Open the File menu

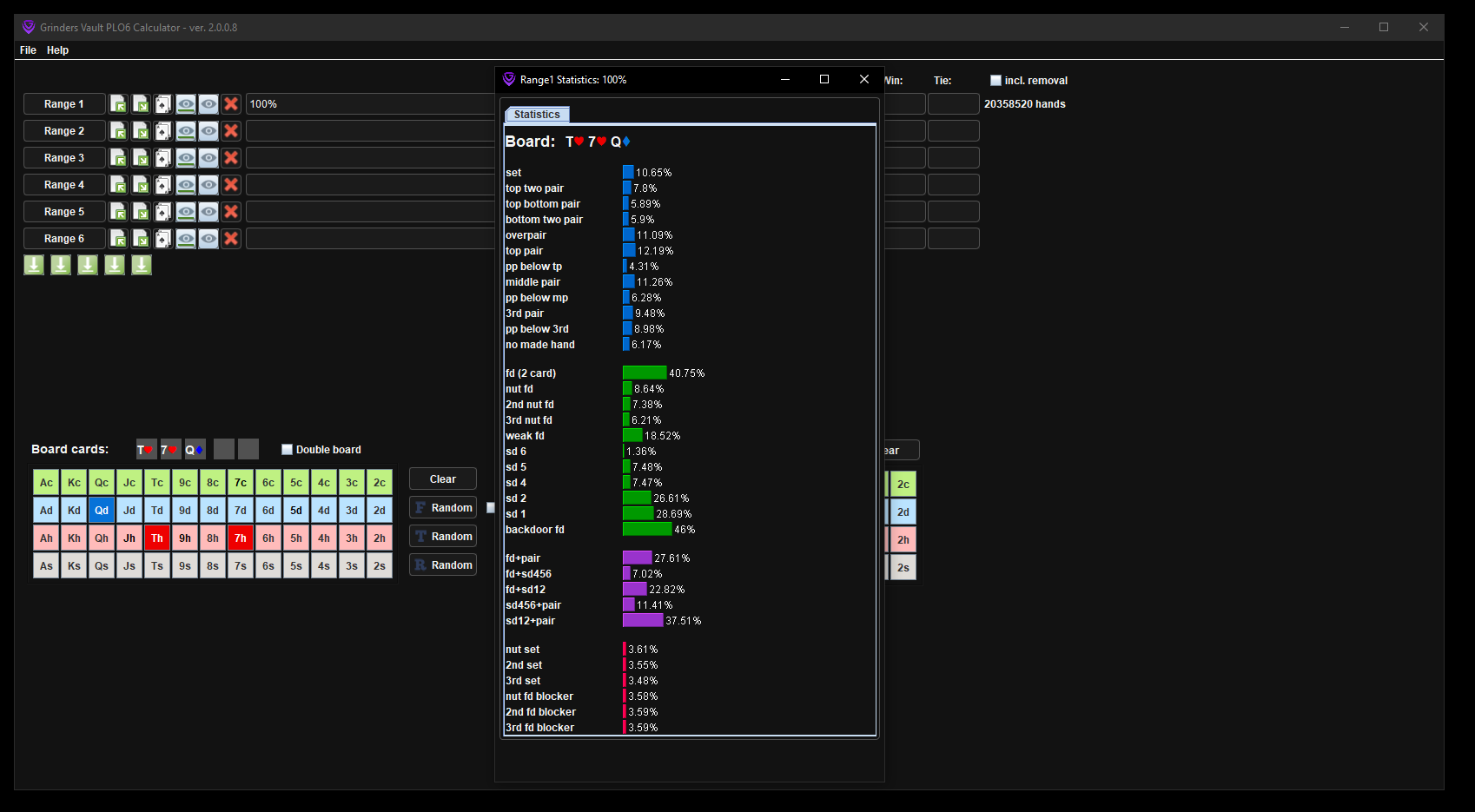[28, 50]
